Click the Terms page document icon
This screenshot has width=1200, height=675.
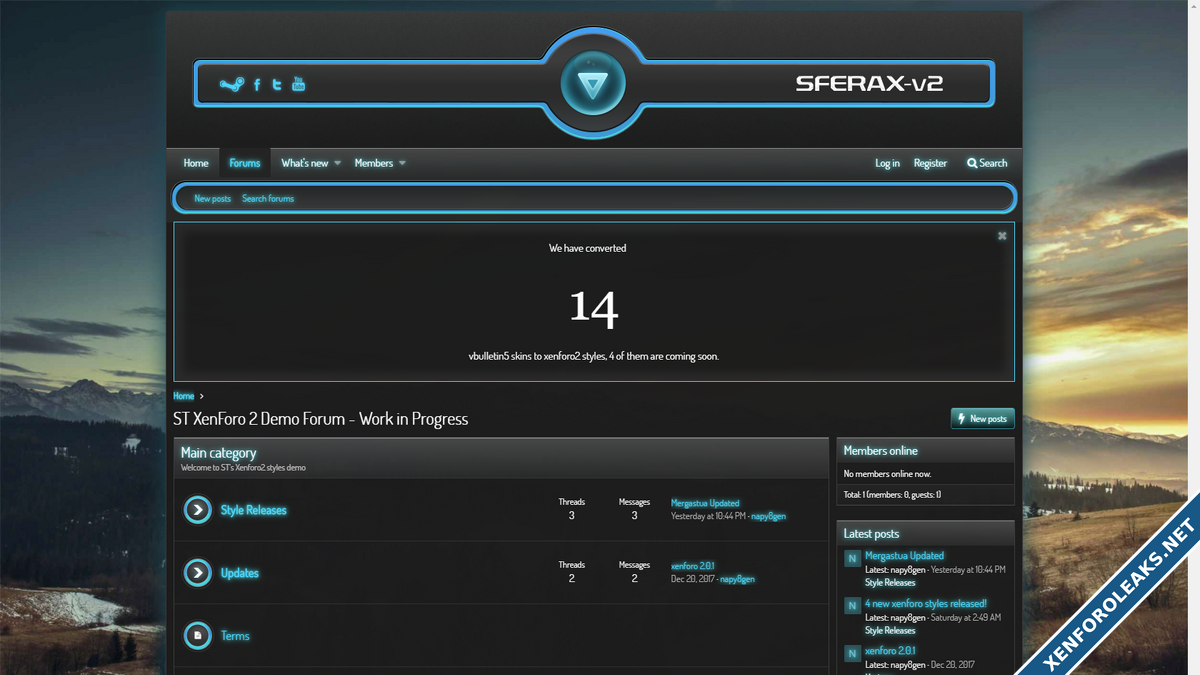[198, 636]
